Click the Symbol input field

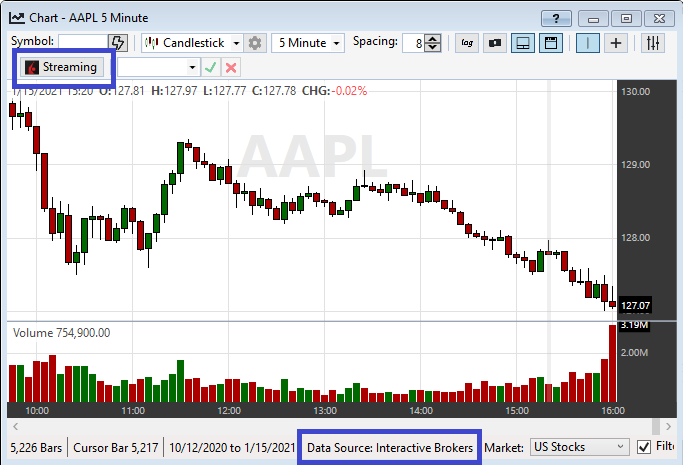tap(83, 42)
